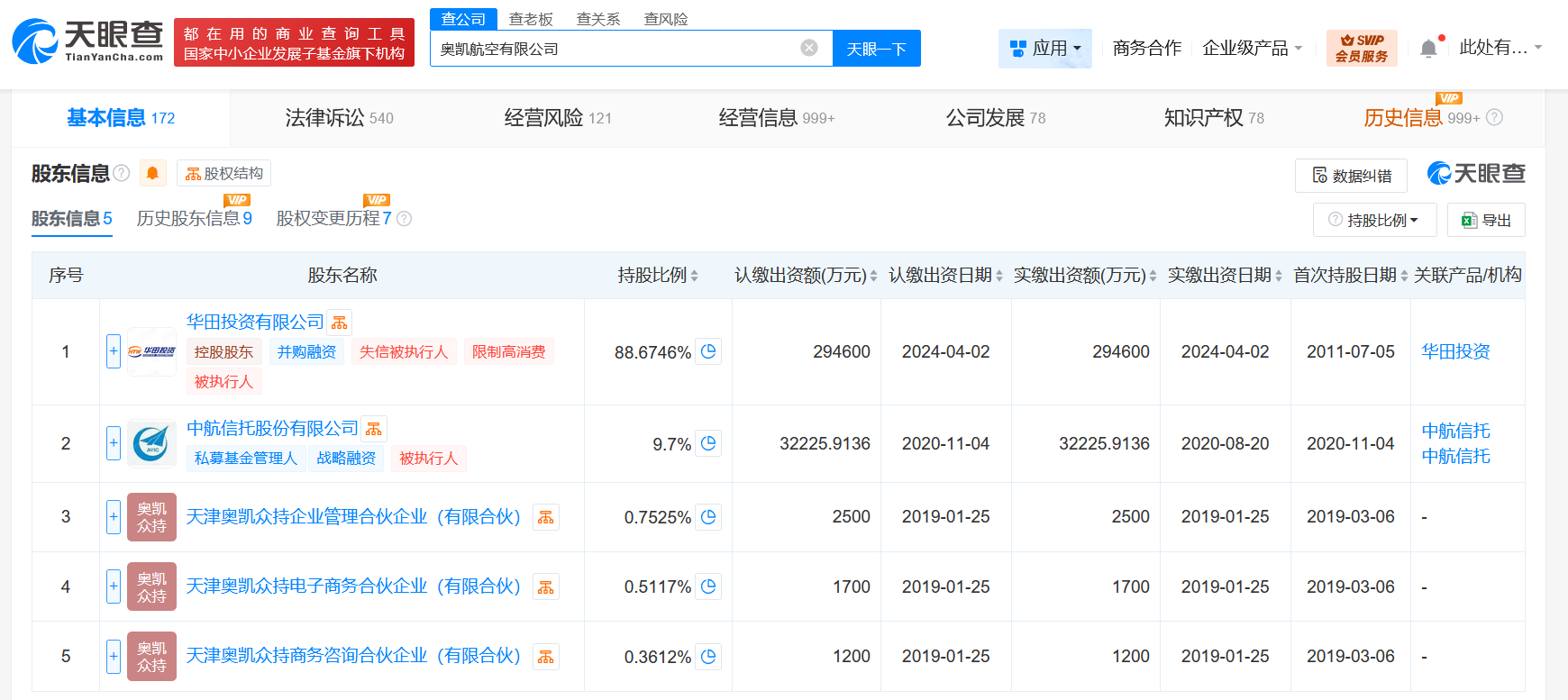Open pie chart icon for 华田投资 88.6746% share
The width and height of the screenshot is (1568, 700).
pyautogui.click(x=708, y=351)
